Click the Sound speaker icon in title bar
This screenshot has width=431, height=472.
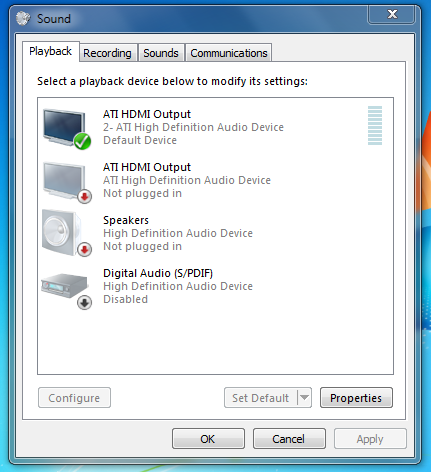pyautogui.click(x=23, y=18)
